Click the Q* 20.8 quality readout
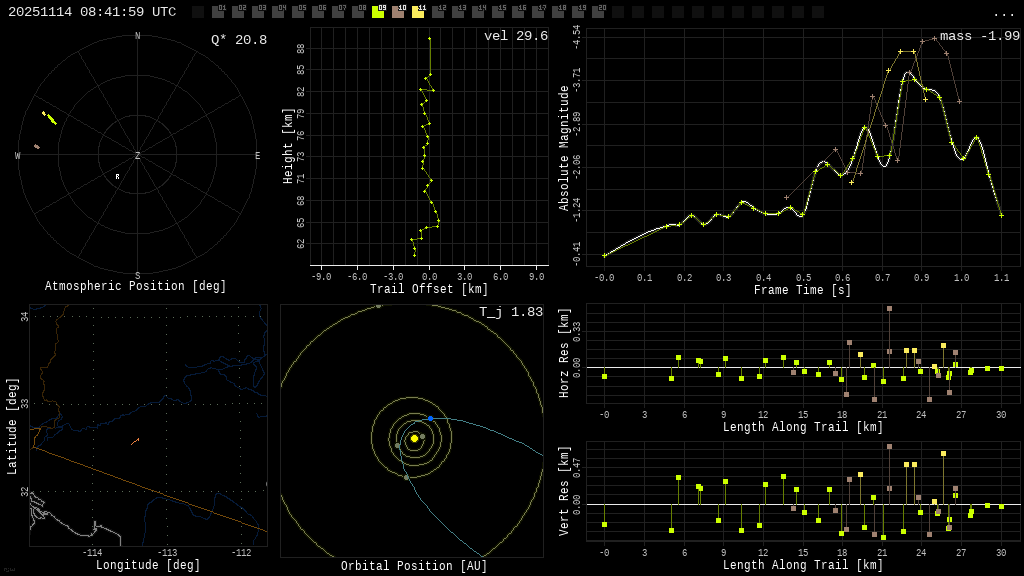The width and height of the screenshot is (1024, 576). tap(238, 40)
